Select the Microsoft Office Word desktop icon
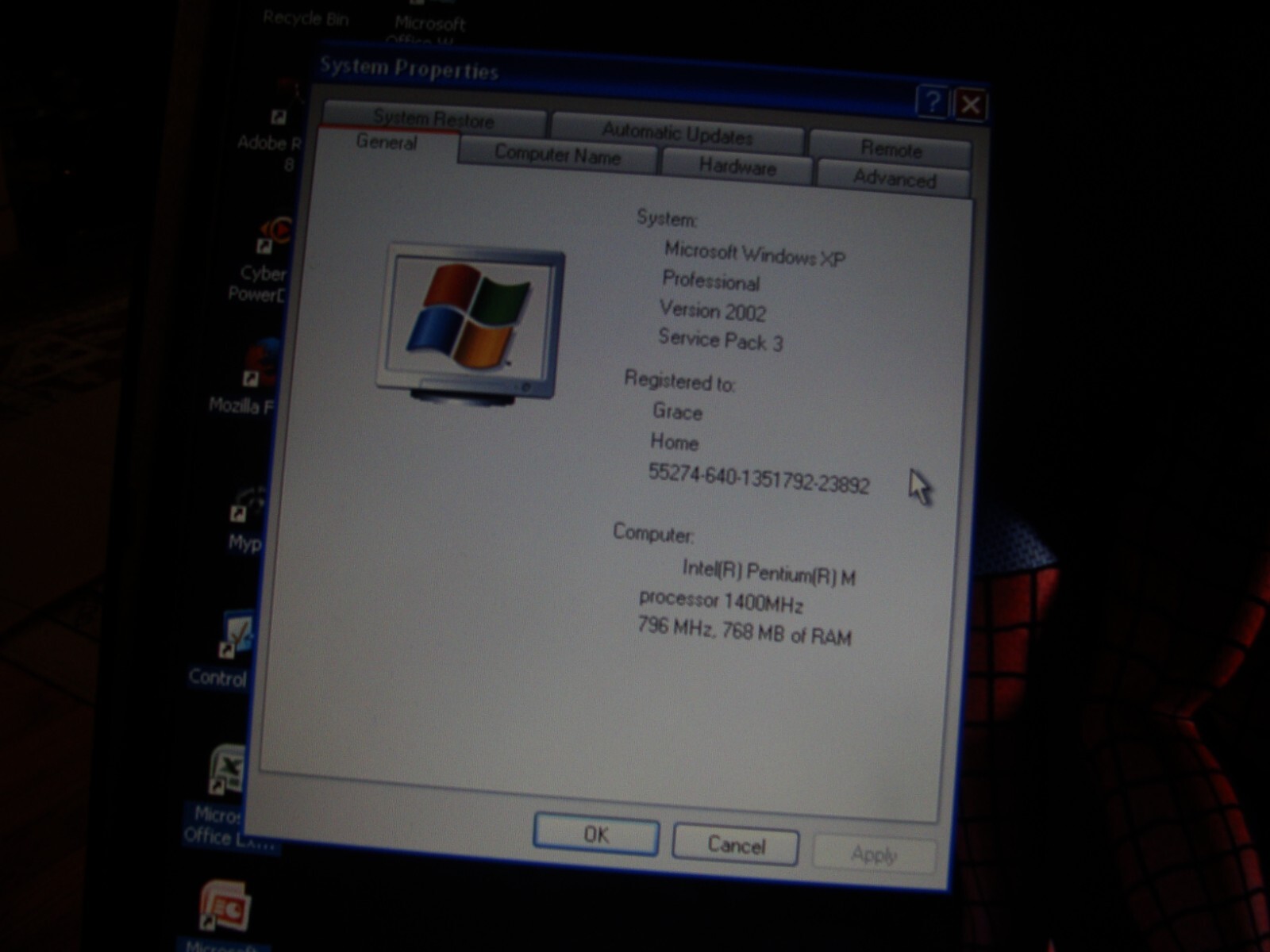Image resolution: width=1270 pixels, height=952 pixels. point(429,25)
